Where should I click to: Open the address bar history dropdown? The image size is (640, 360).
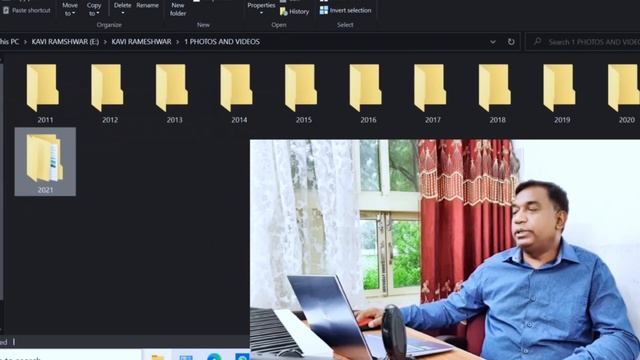point(493,42)
